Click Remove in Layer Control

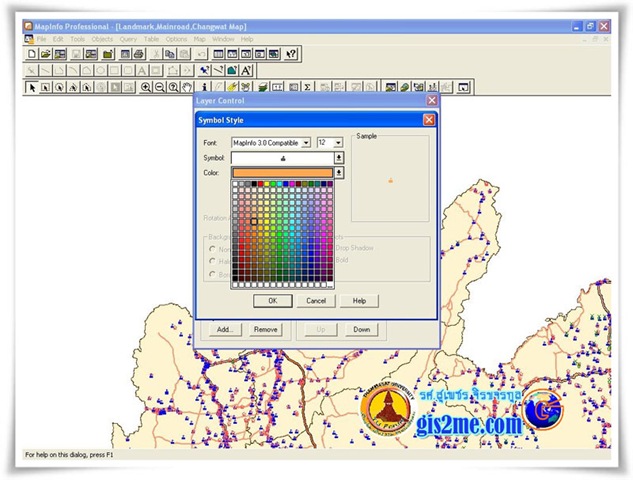pos(266,329)
